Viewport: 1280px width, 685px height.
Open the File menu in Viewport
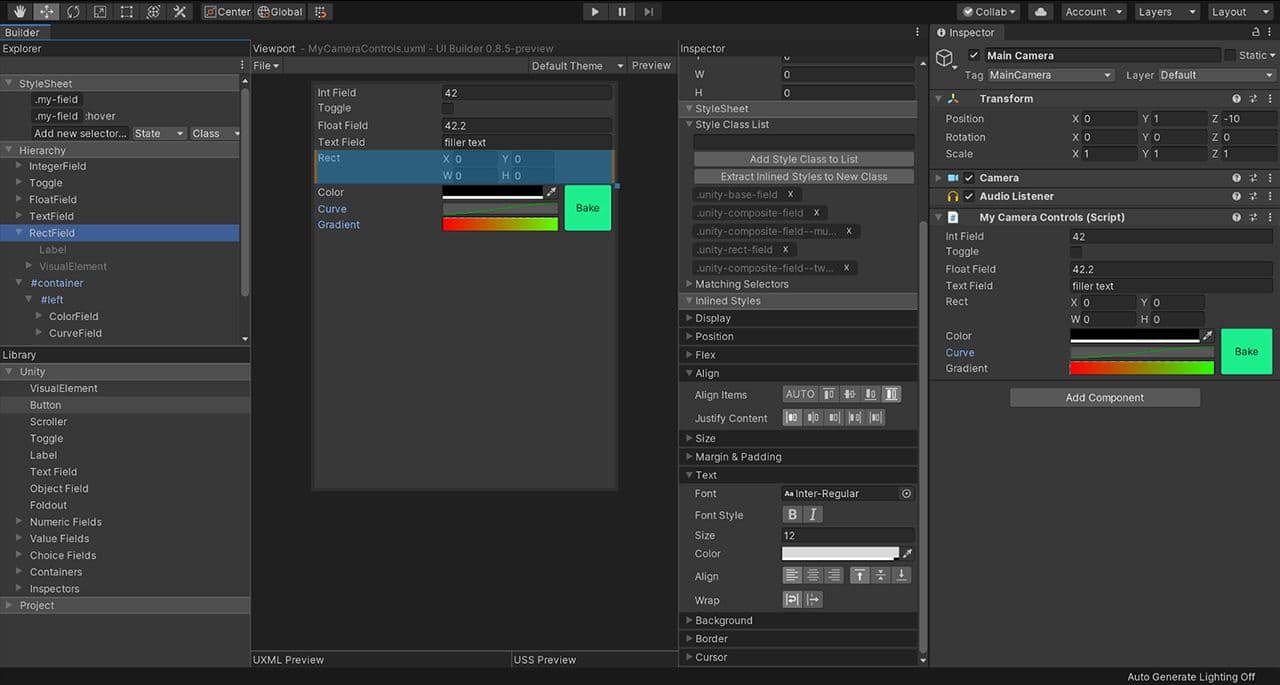[266, 66]
